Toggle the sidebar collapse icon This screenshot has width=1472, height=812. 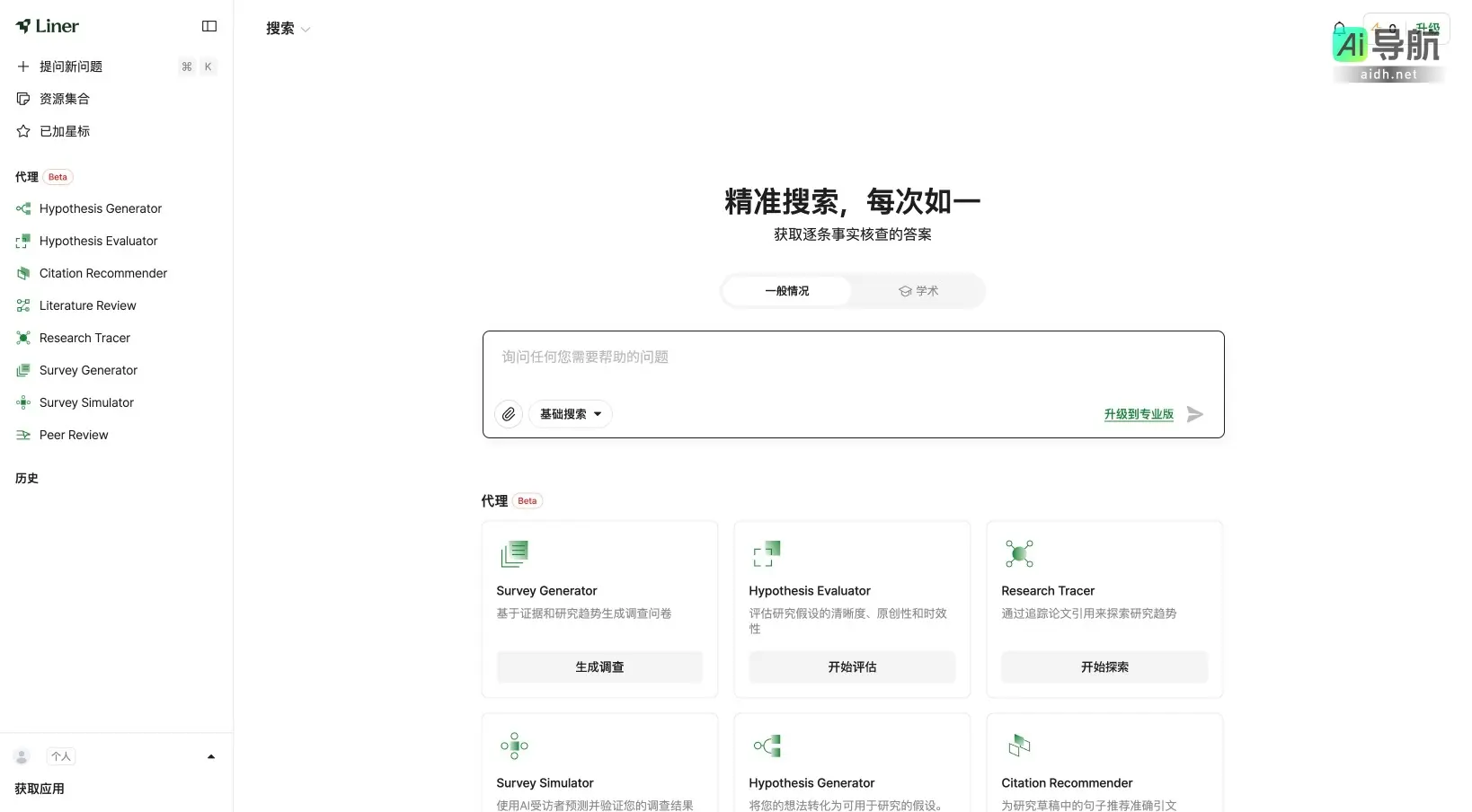coord(208,26)
